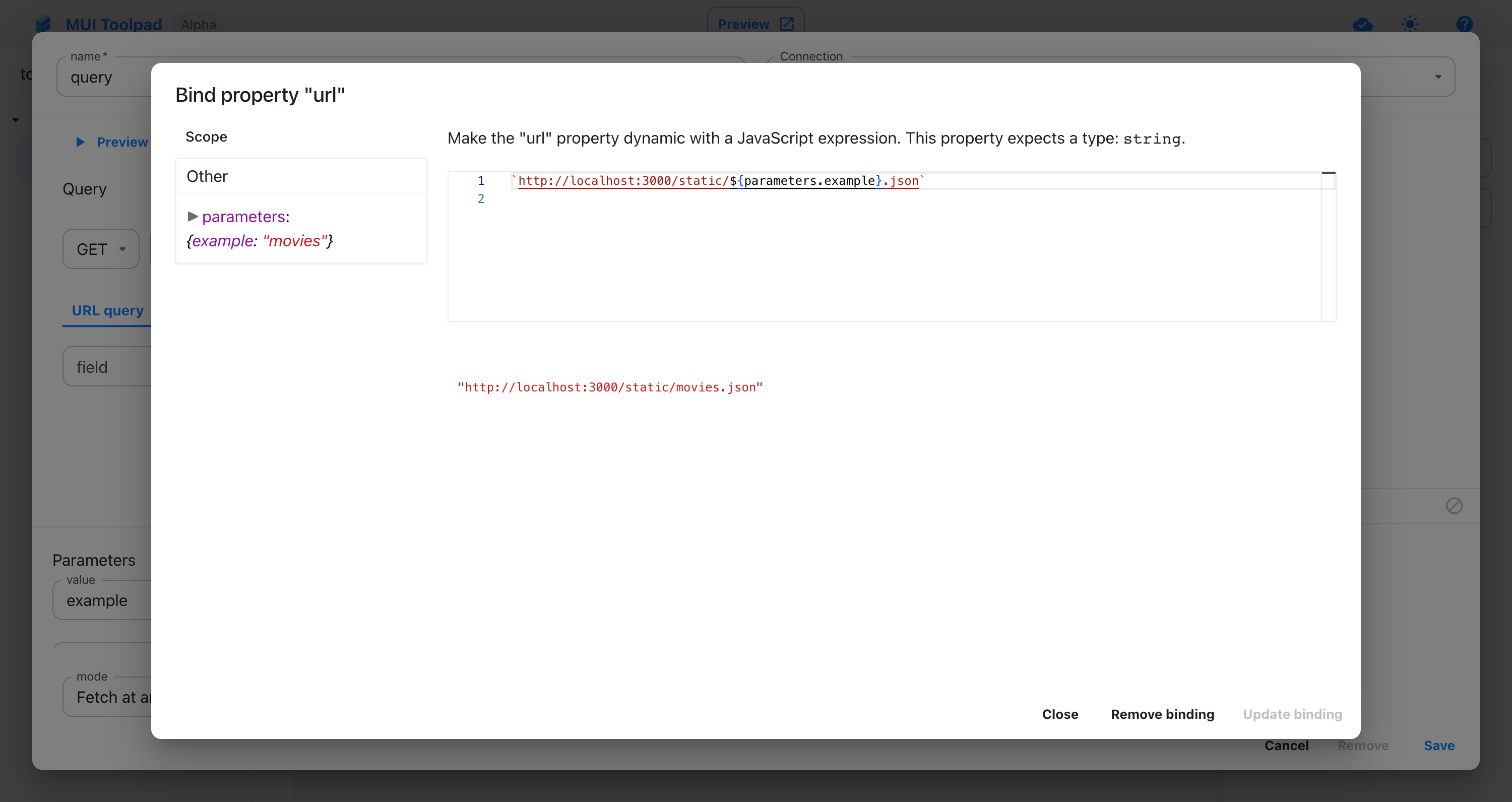Click the Close button in dialog
The image size is (1512, 802).
point(1060,714)
